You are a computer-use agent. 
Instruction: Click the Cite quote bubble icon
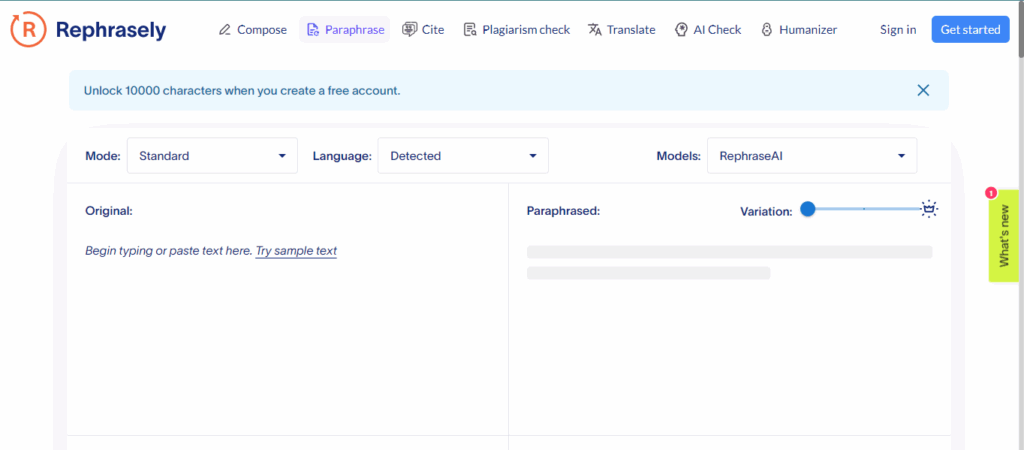[x=409, y=30]
